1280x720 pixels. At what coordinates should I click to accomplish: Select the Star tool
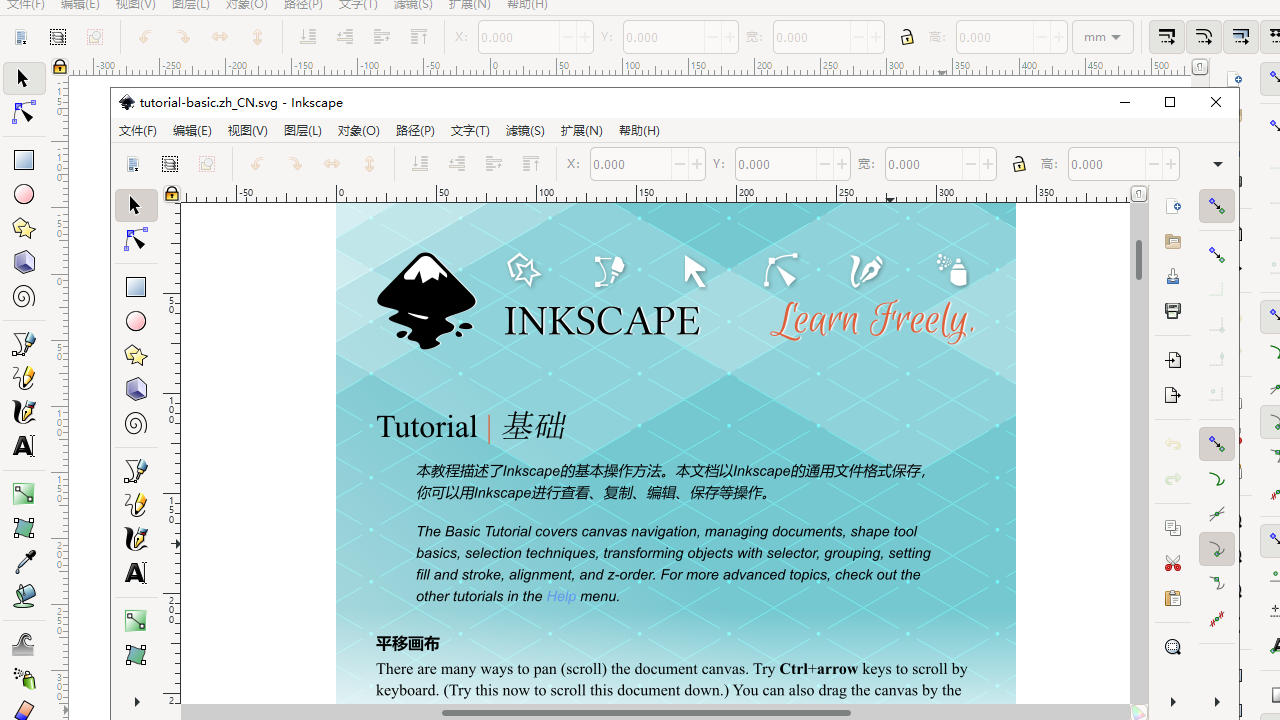point(136,355)
